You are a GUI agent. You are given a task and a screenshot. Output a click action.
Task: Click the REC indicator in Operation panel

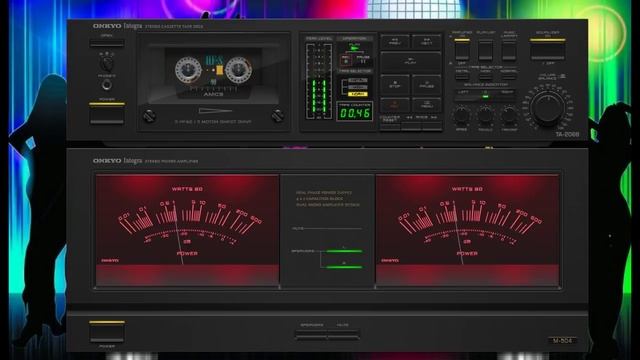point(345,60)
